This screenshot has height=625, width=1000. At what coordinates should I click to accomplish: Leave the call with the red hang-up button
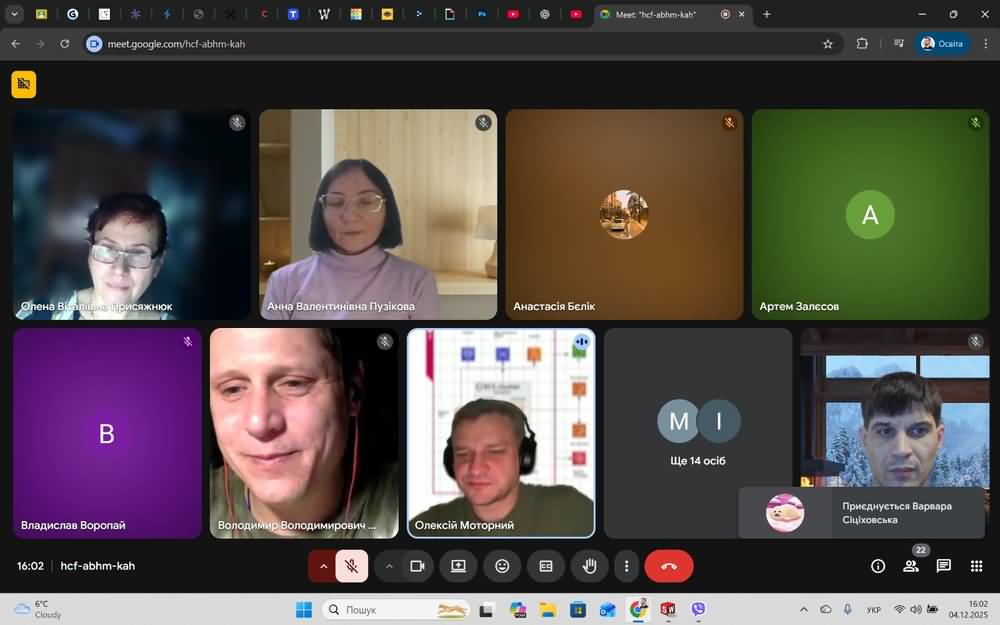[669, 566]
